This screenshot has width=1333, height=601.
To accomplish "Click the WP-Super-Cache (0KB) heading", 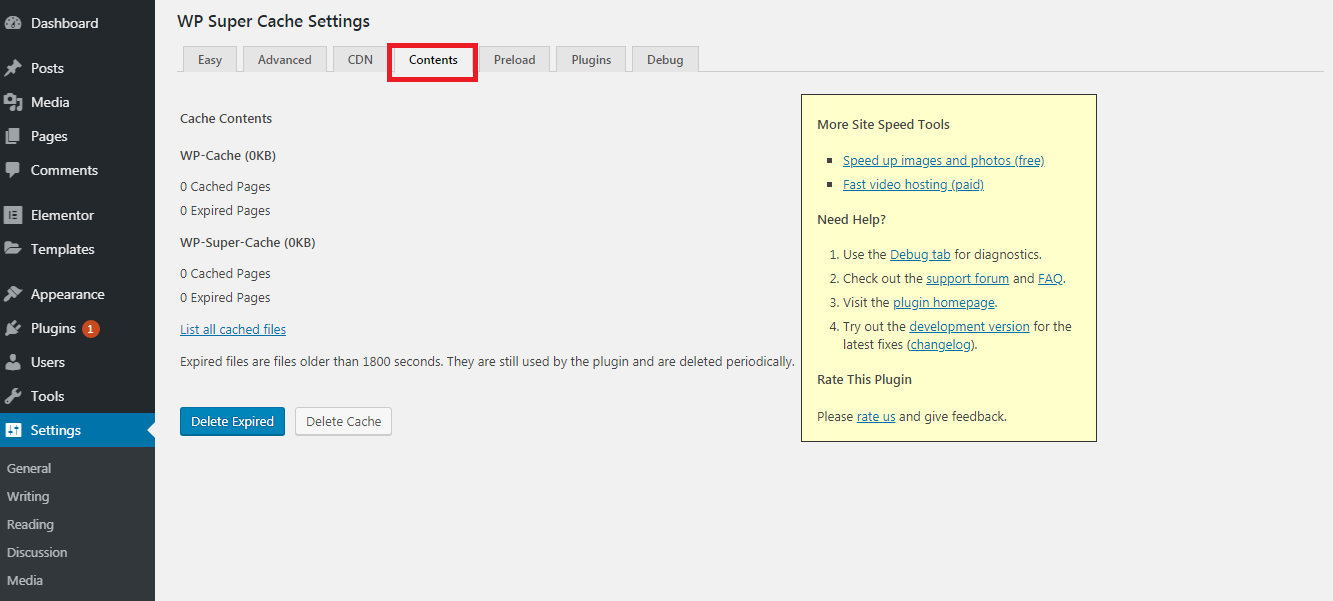I will (248, 242).
